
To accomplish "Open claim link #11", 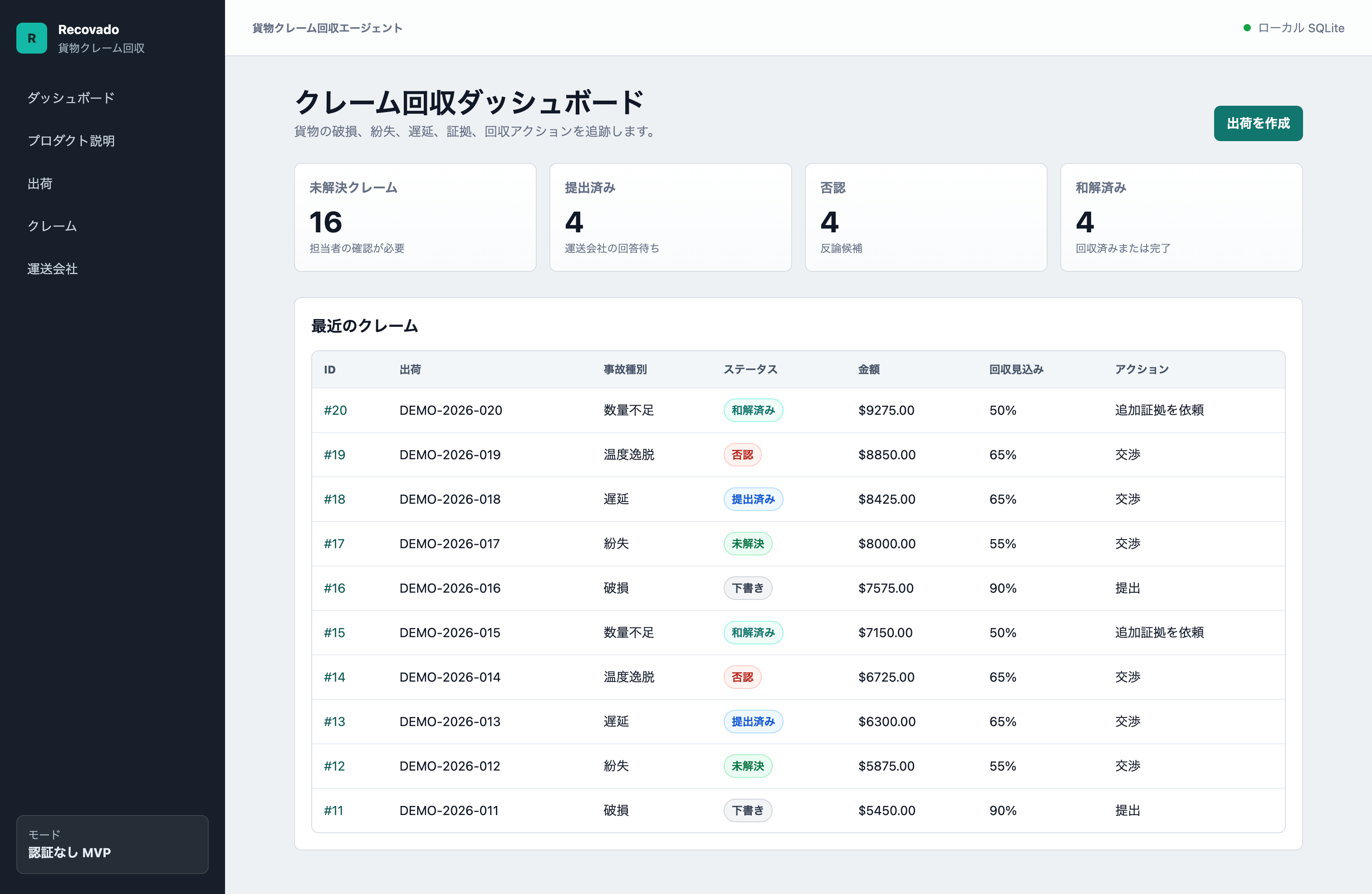I will tap(333, 810).
